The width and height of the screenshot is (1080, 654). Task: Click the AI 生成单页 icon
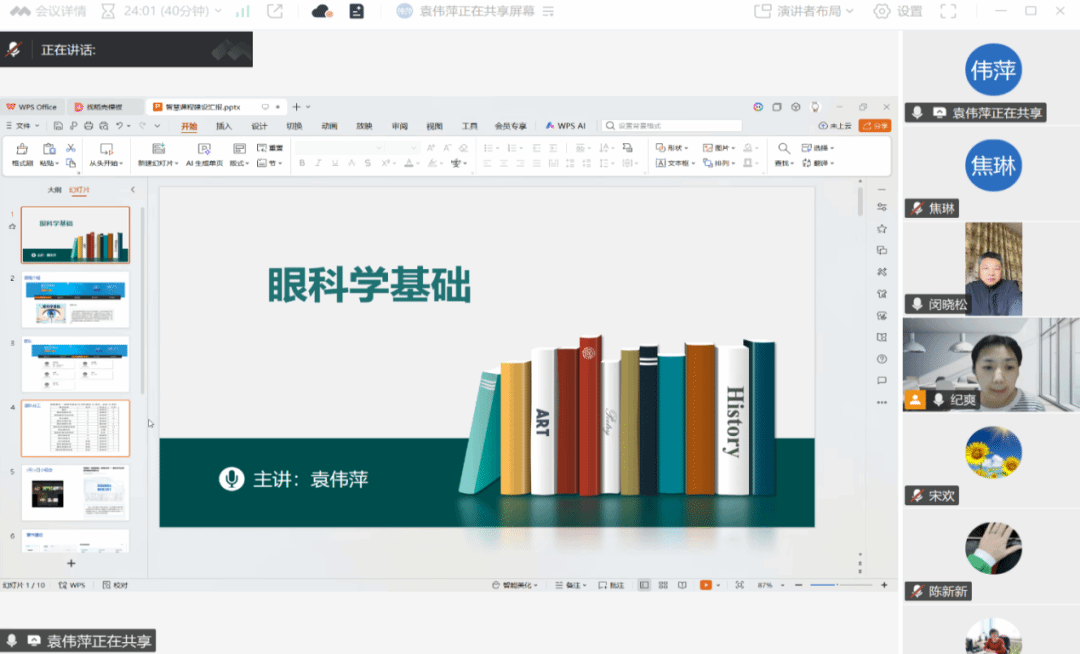[x=204, y=149]
